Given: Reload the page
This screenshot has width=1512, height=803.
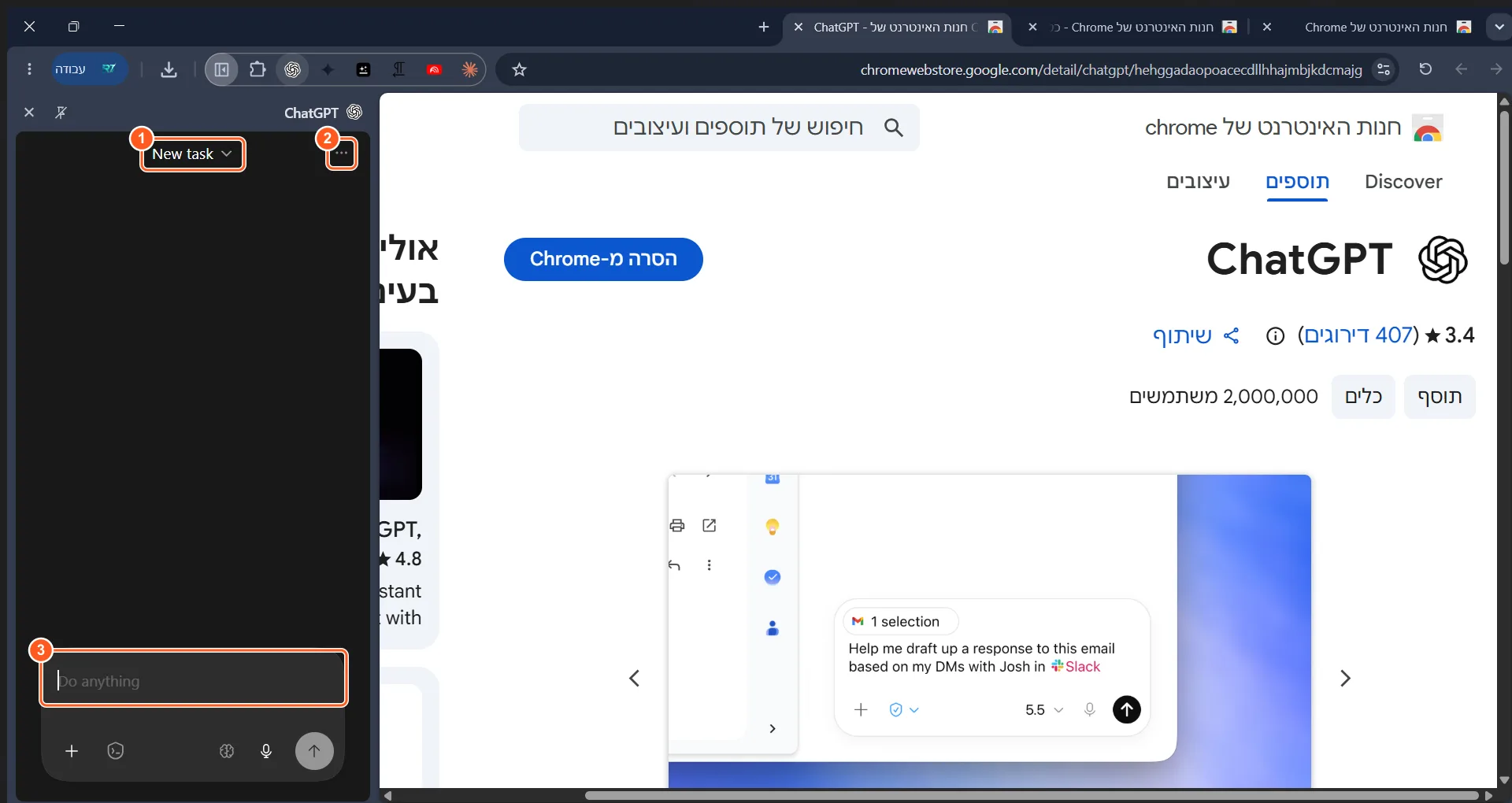Looking at the screenshot, I should [1425, 69].
